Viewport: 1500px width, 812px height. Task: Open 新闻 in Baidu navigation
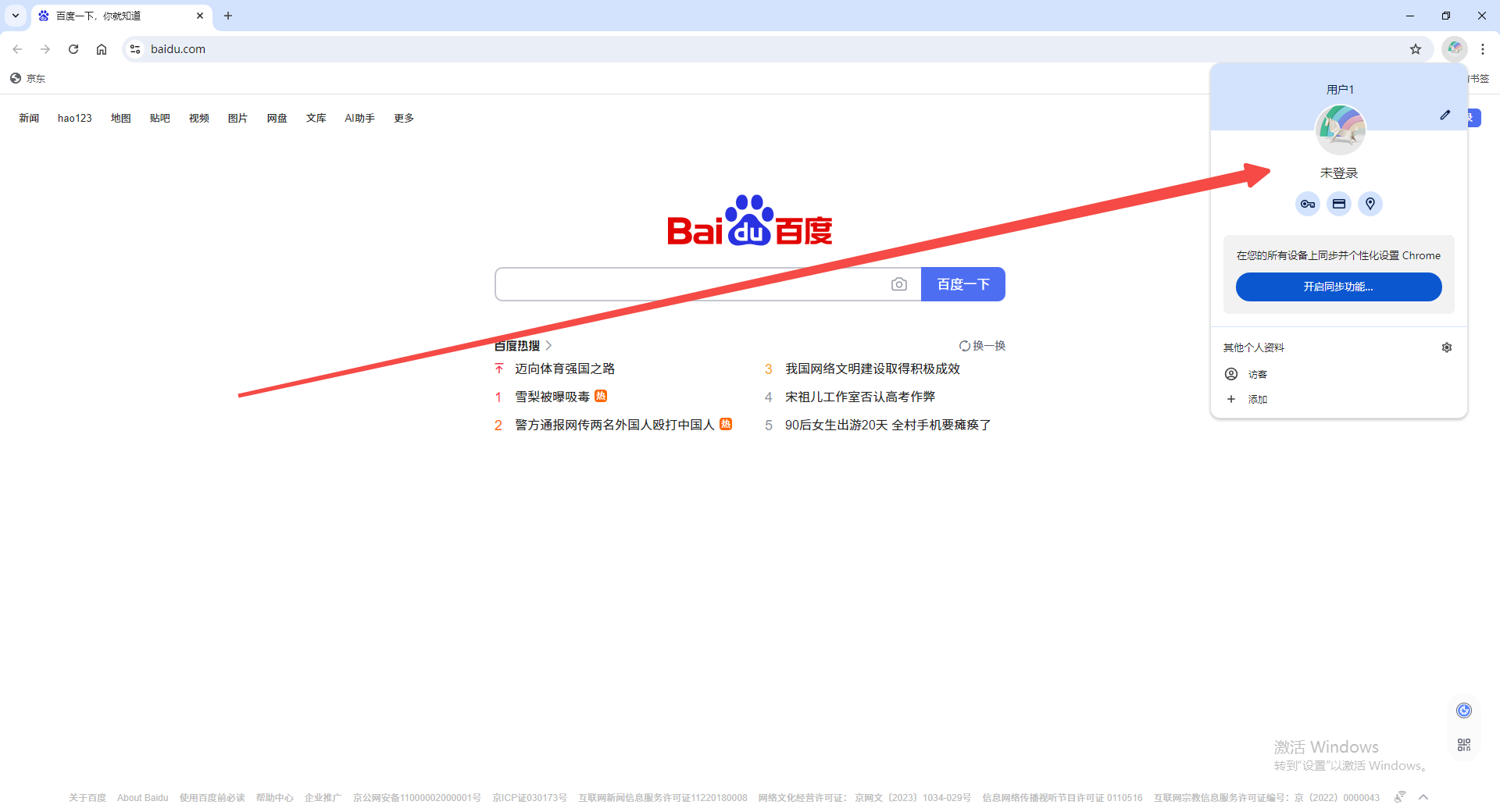click(29, 118)
